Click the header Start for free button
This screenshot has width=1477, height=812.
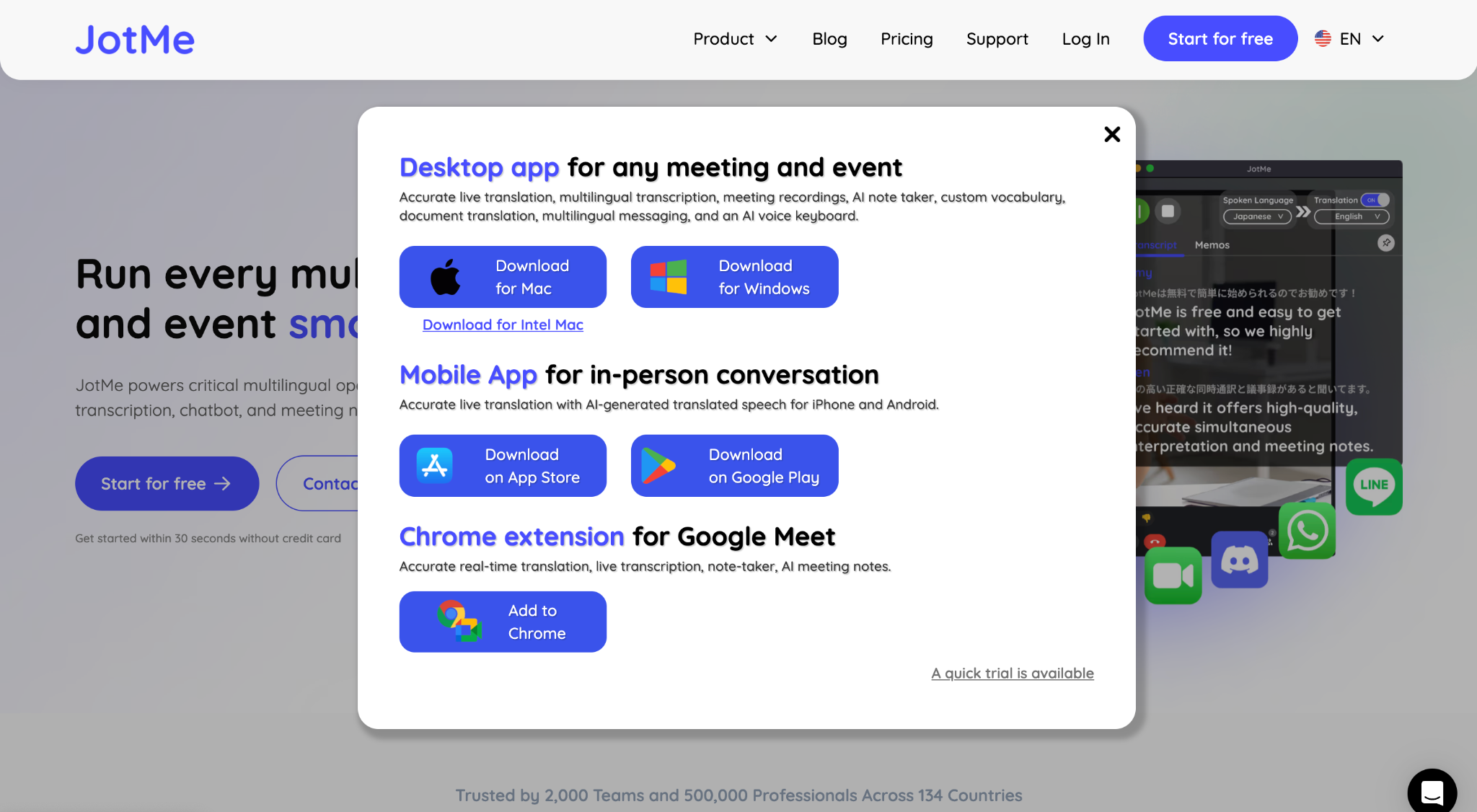coord(1220,38)
